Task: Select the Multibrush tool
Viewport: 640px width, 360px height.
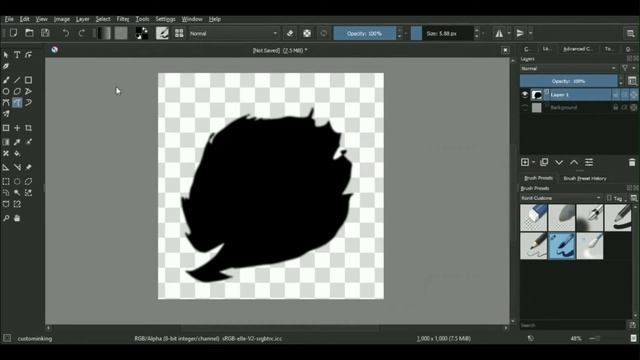Action: [x=6, y=114]
